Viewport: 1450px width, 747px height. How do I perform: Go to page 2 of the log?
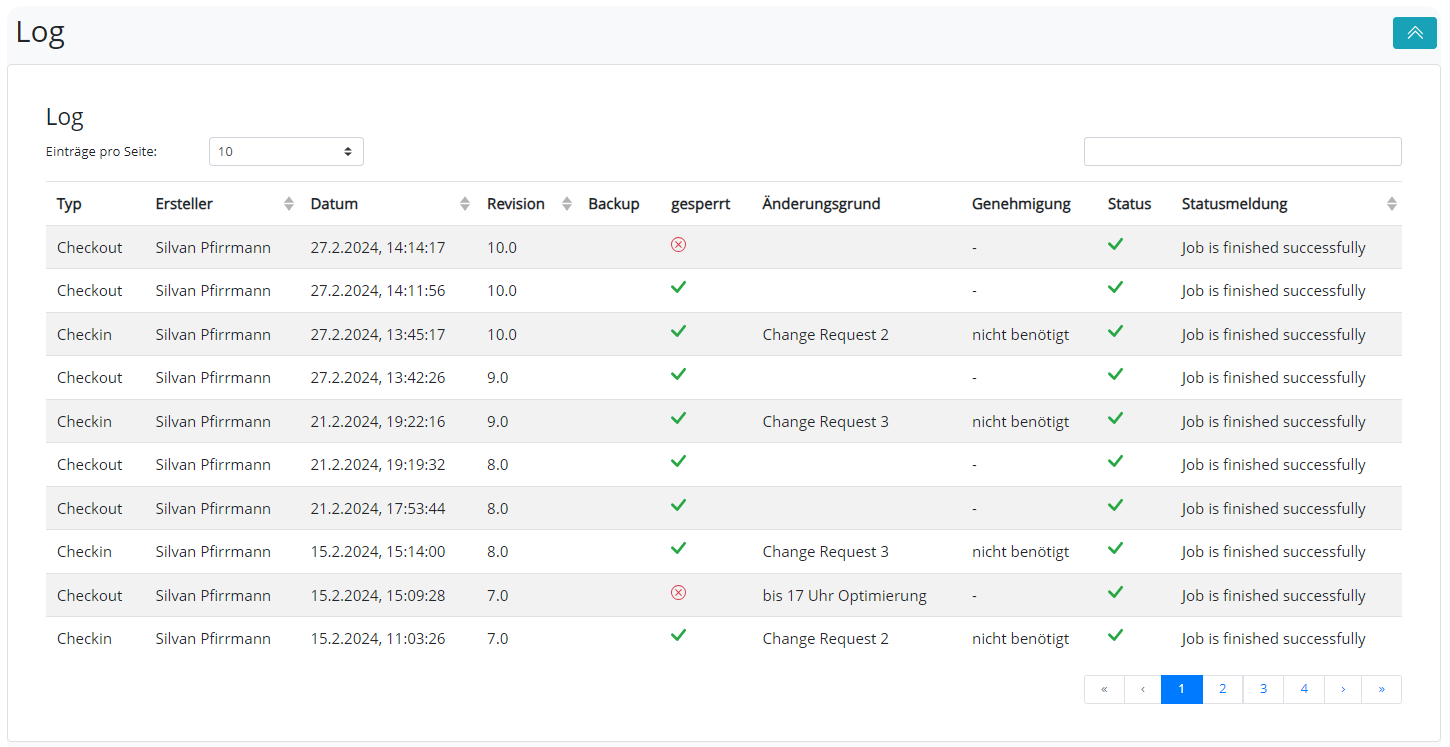1222,689
